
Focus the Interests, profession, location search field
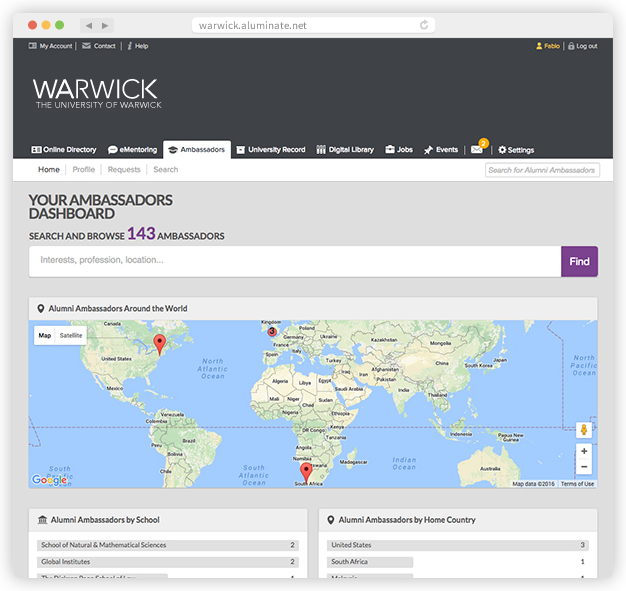click(x=295, y=262)
